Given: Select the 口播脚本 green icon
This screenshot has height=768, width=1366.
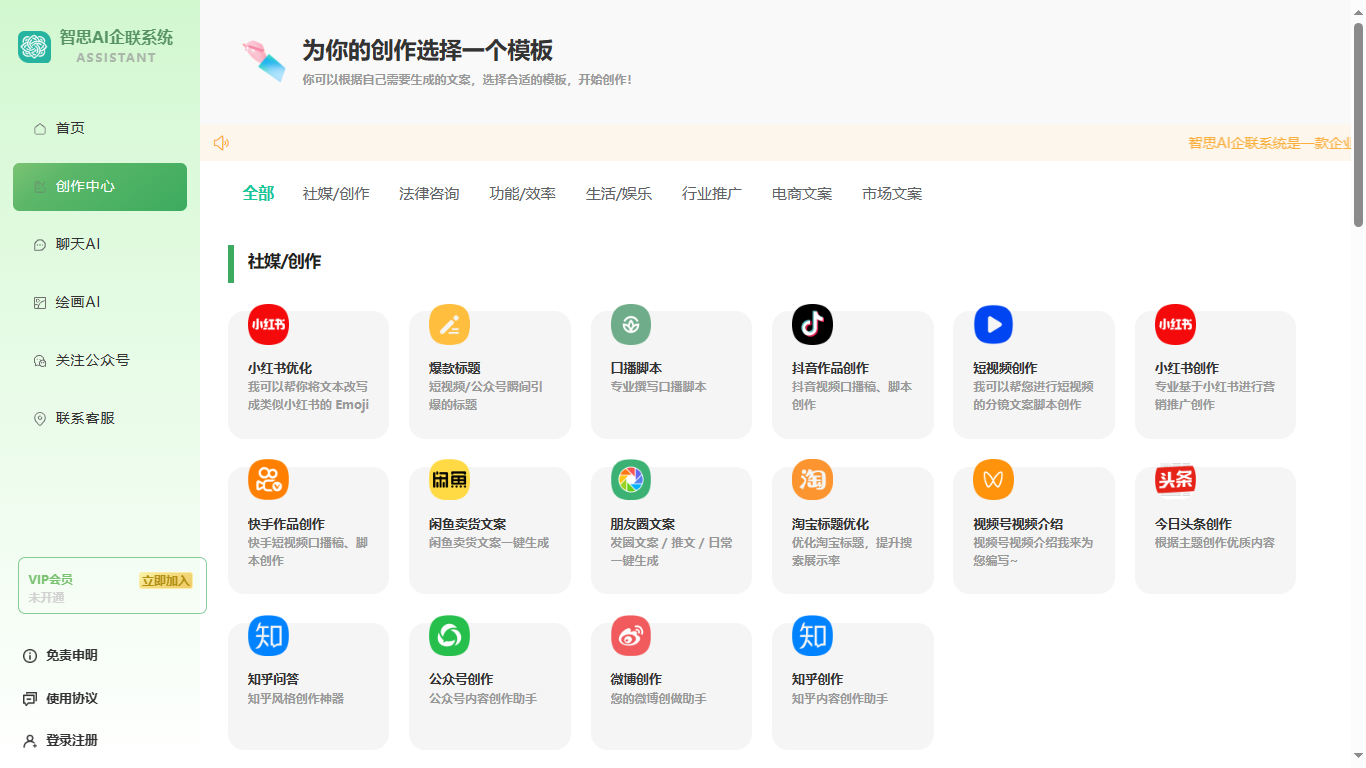Looking at the screenshot, I should 631,324.
